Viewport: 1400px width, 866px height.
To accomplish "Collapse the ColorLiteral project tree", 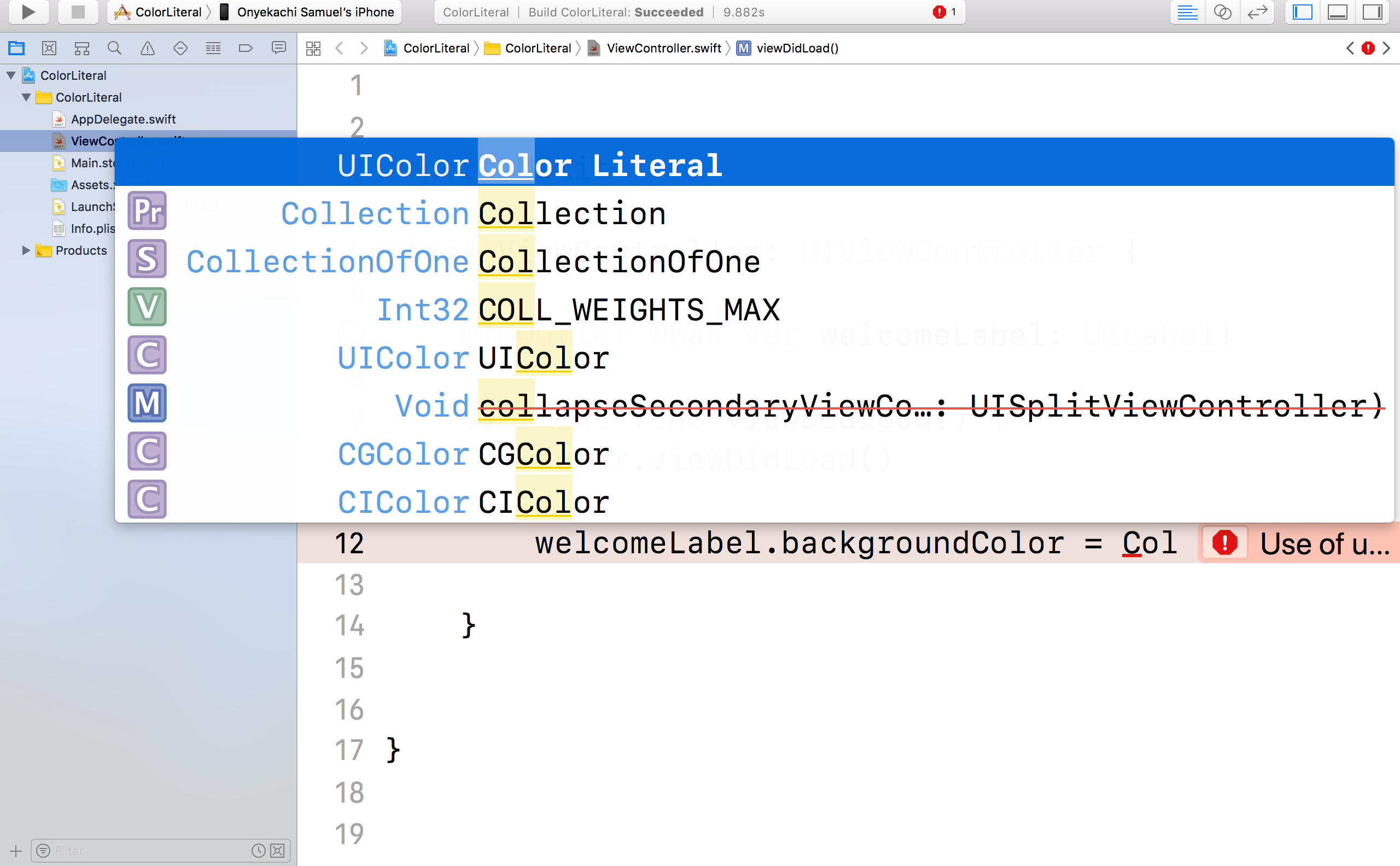I will pyautogui.click(x=10, y=75).
